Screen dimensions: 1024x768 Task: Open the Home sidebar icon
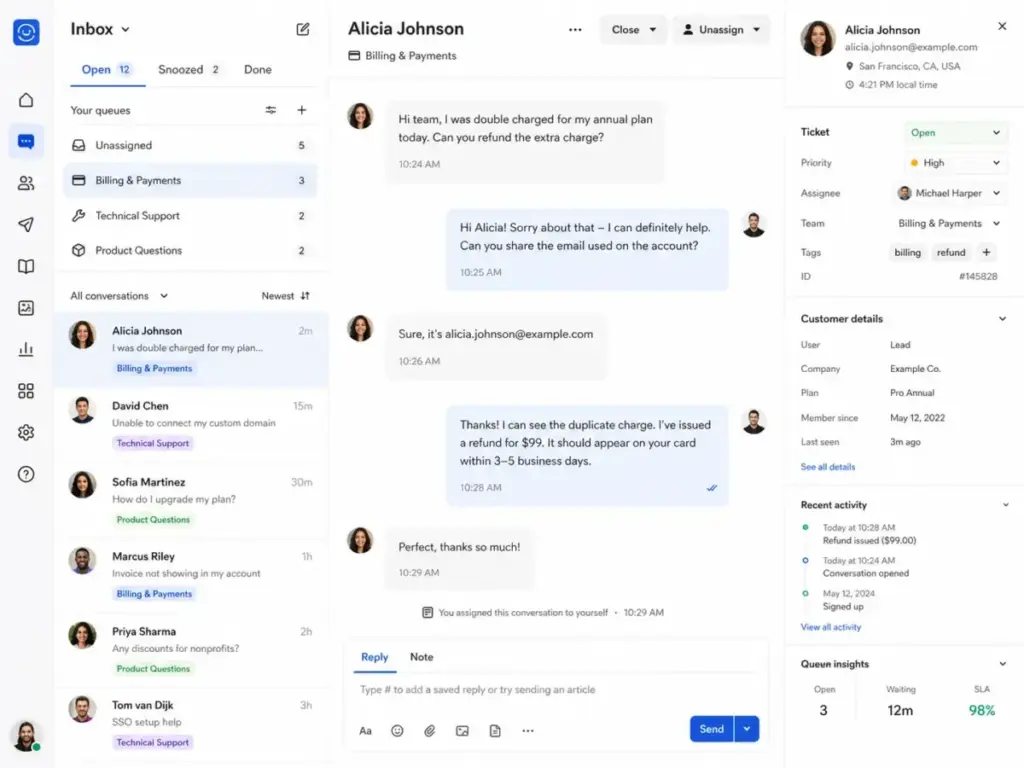pos(26,100)
